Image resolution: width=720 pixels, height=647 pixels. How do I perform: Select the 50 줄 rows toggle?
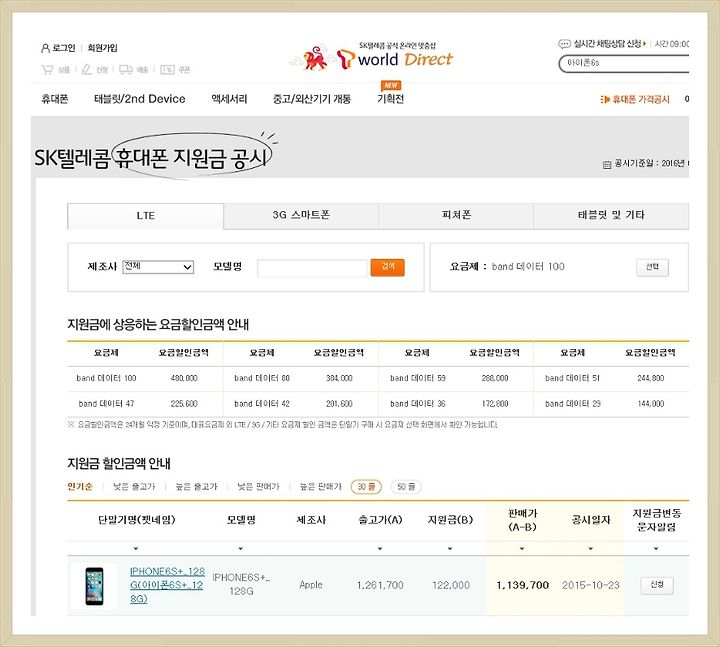click(406, 487)
